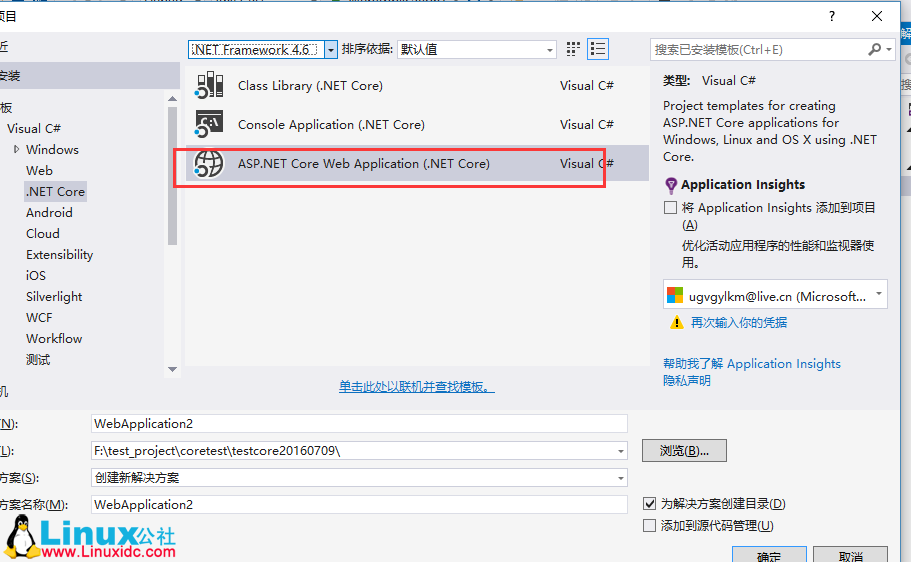Select the Cloud template category
This screenshot has height=562, width=911.
point(42,233)
